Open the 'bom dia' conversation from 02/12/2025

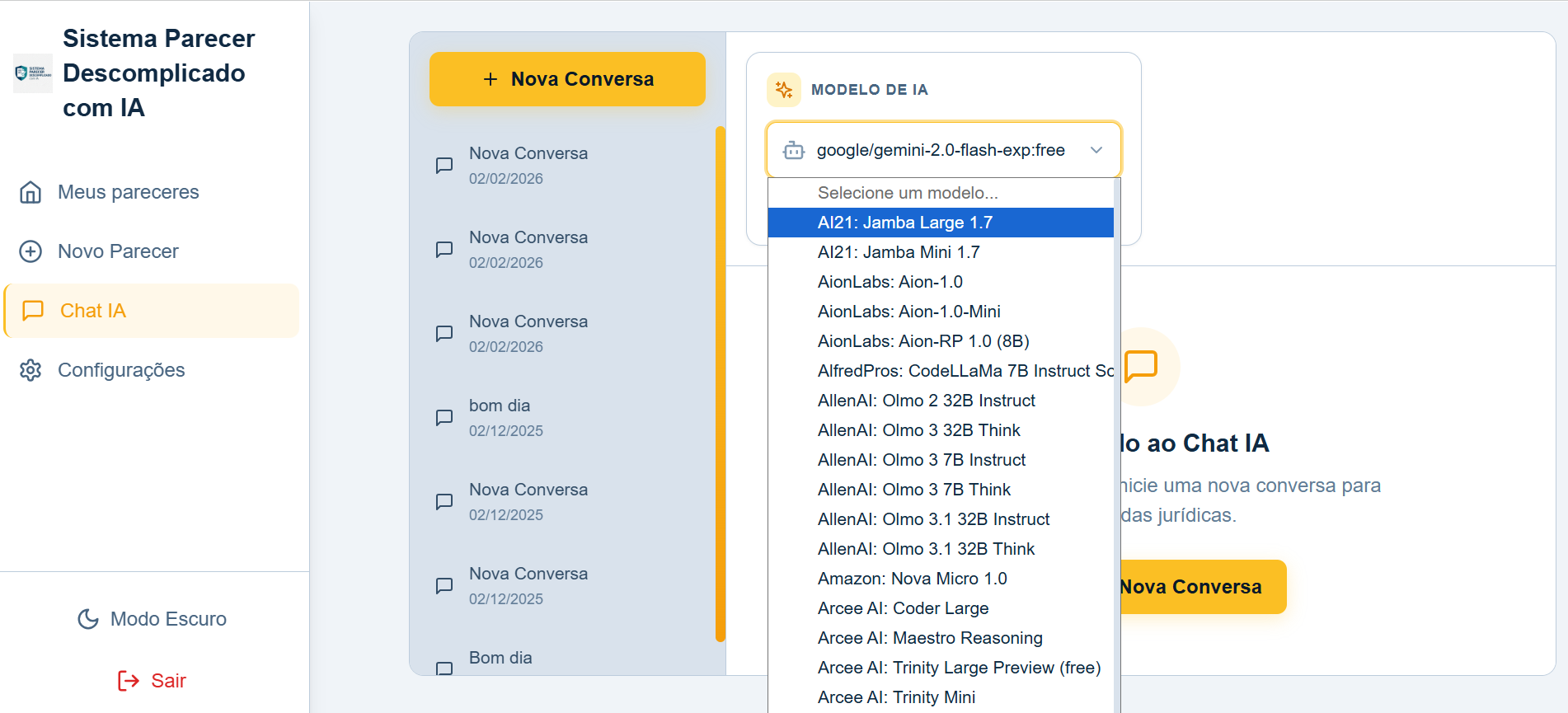click(x=567, y=418)
